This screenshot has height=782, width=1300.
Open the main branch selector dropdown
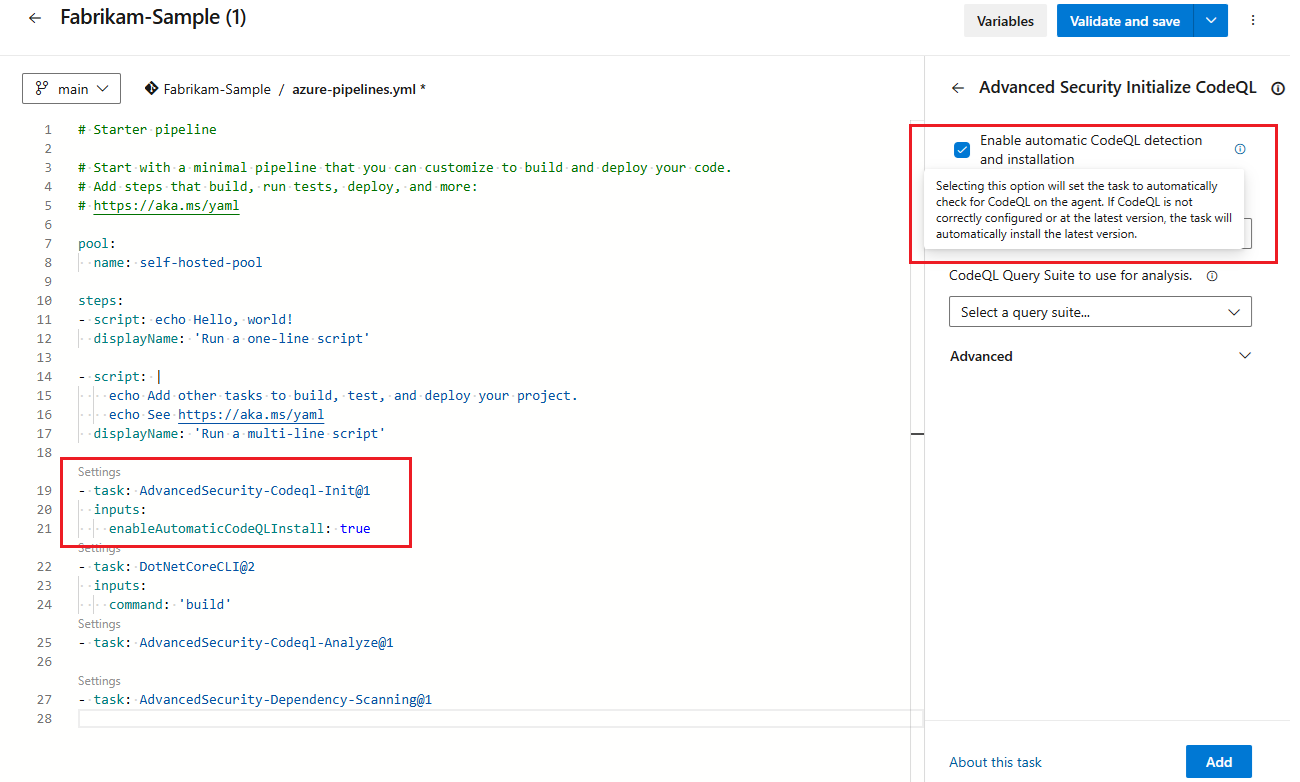(72, 89)
